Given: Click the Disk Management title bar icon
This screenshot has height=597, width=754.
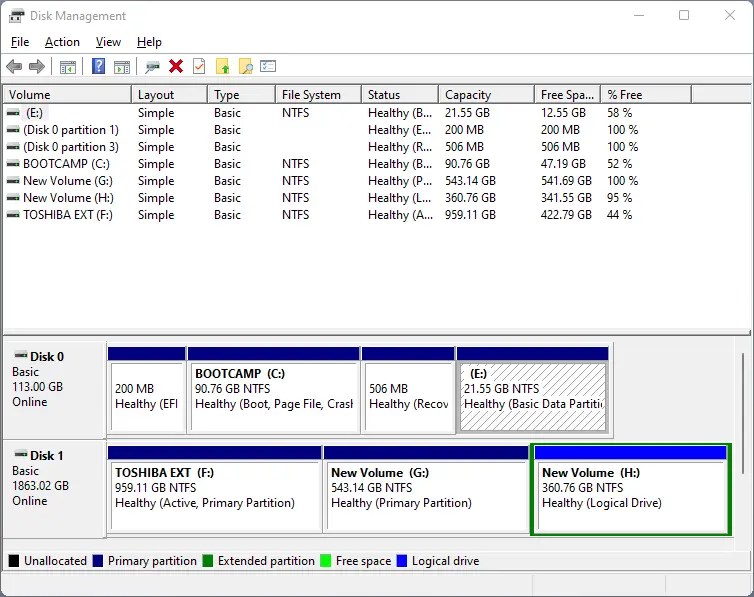Looking at the screenshot, I should click(16, 16).
